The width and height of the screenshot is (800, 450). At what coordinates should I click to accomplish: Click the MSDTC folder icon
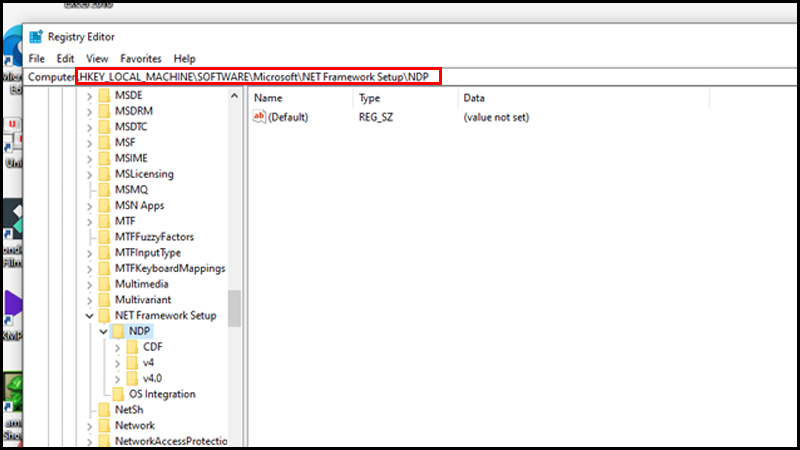(104, 127)
